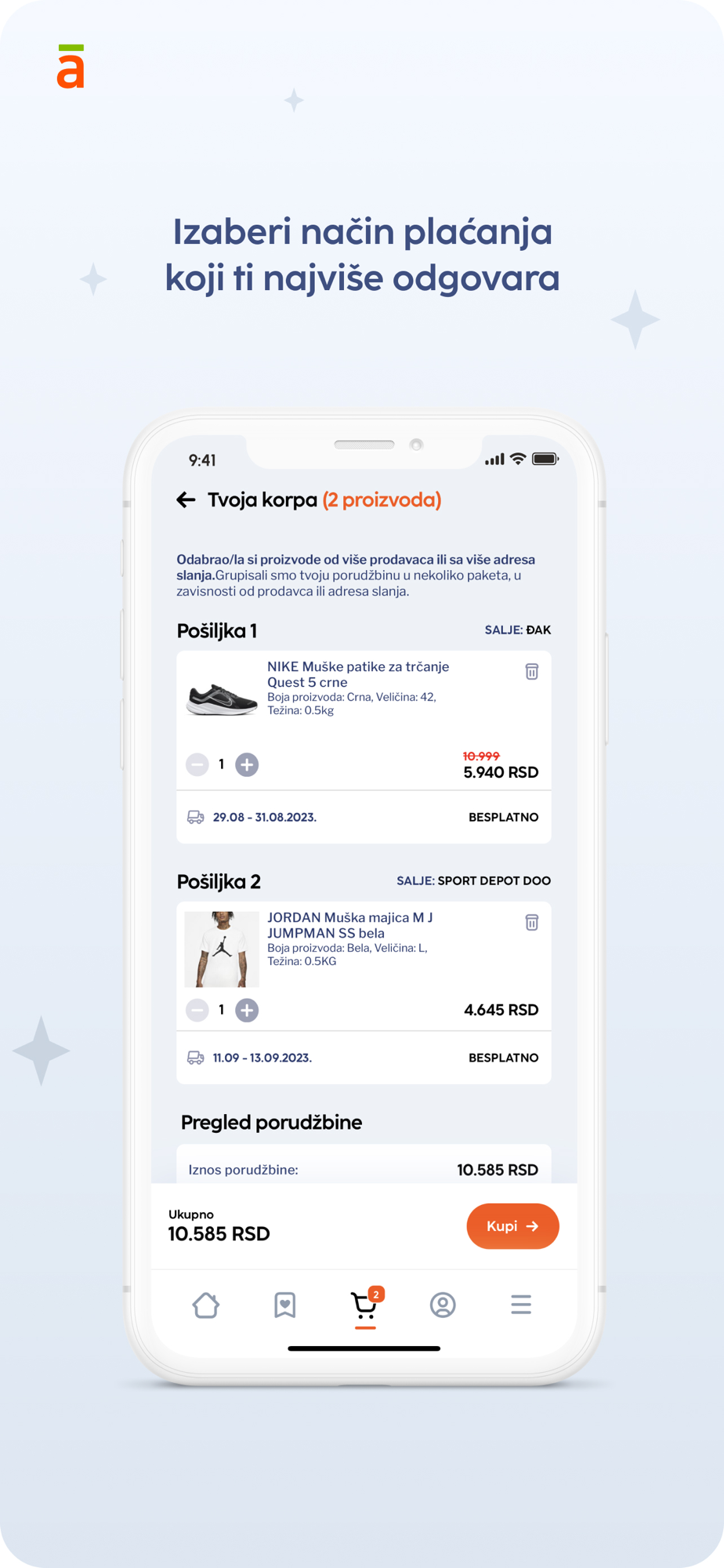Open the saved favorites bookmark tab
This screenshot has width=724, height=1568.
click(285, 1305)
